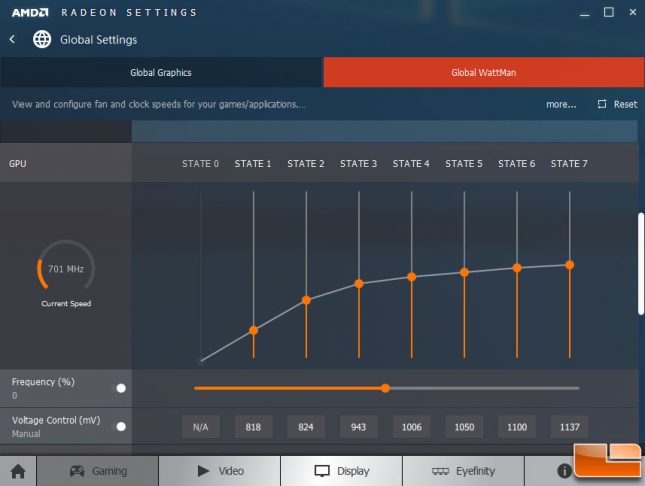645x486 pixels.
Task: Click the Gaming controller icon
Action: [77, 471]
